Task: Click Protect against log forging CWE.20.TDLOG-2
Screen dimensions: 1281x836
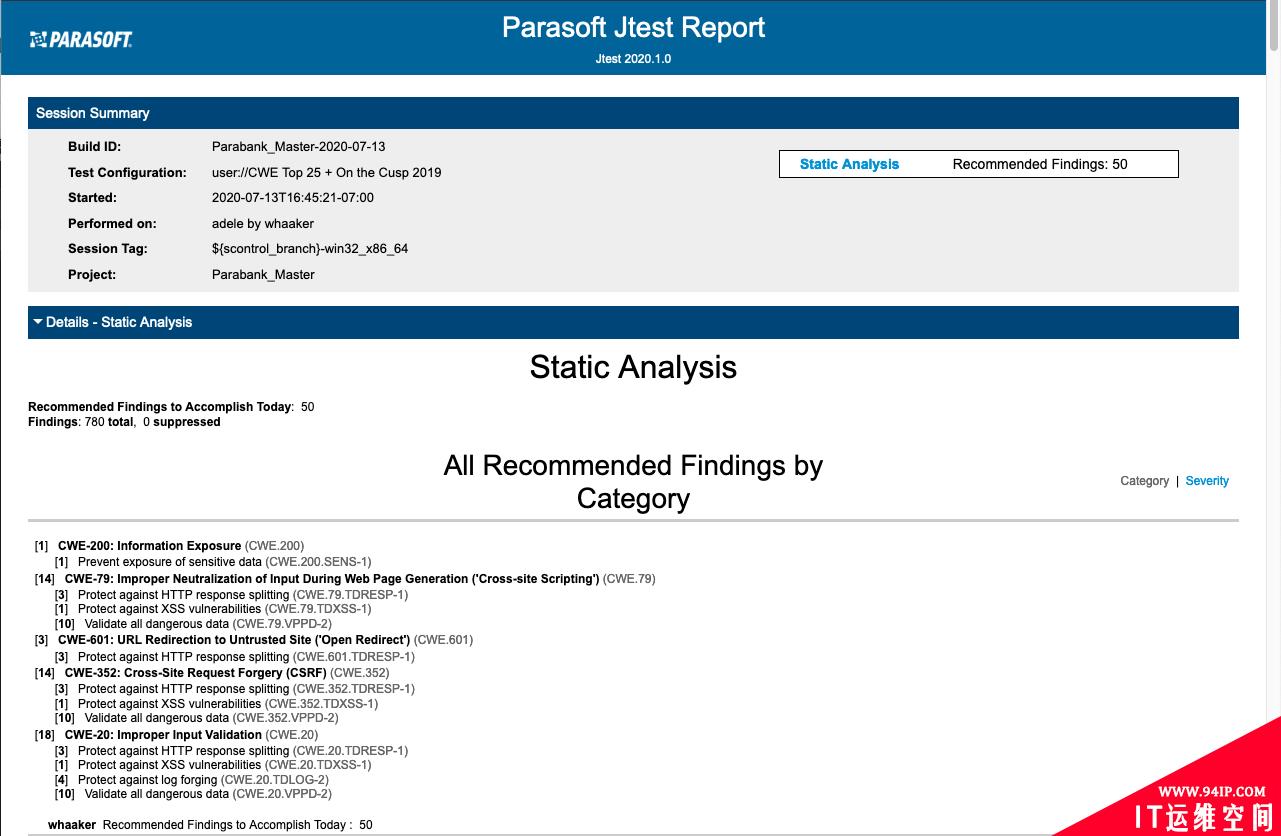Action: coord(192,780)
